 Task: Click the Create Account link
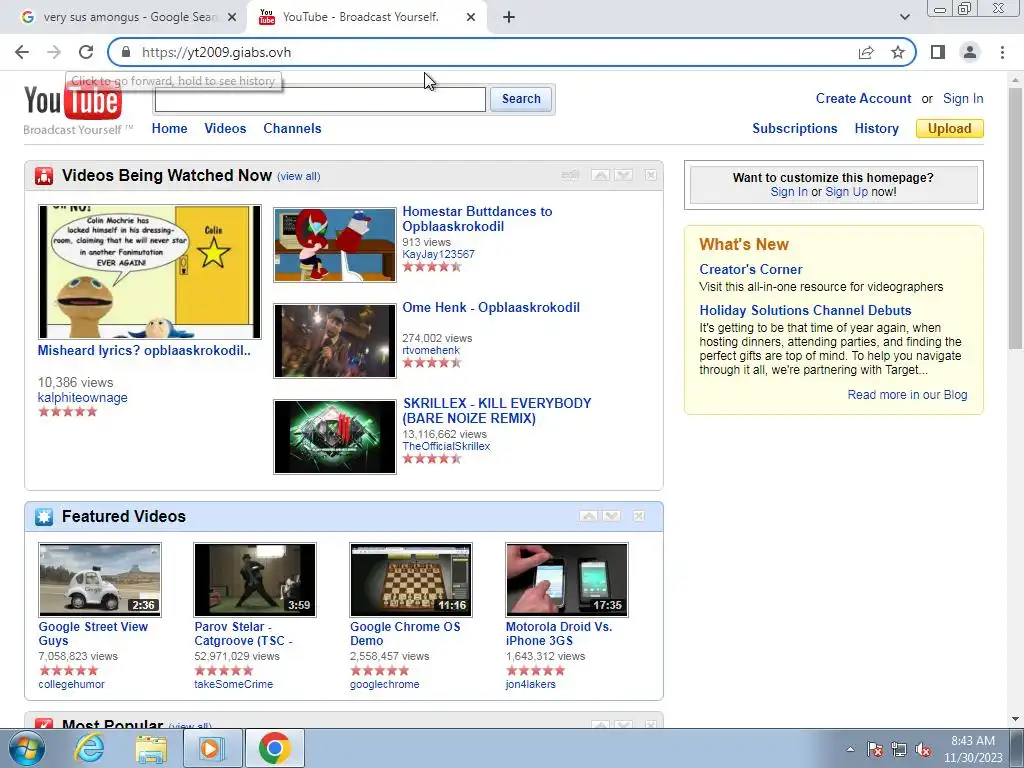[863, 99]
